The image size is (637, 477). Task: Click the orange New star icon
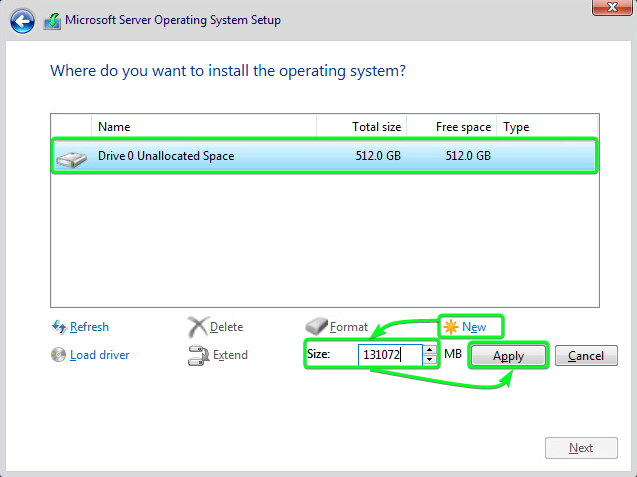451,327
